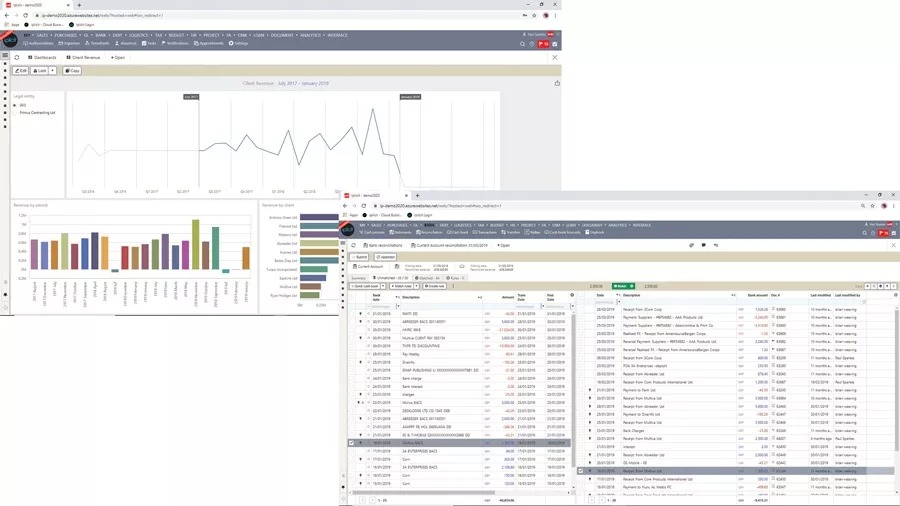Close the Client Revenue dashboard panel
This screenshot has width=900, height=506.
coord(554,57)
